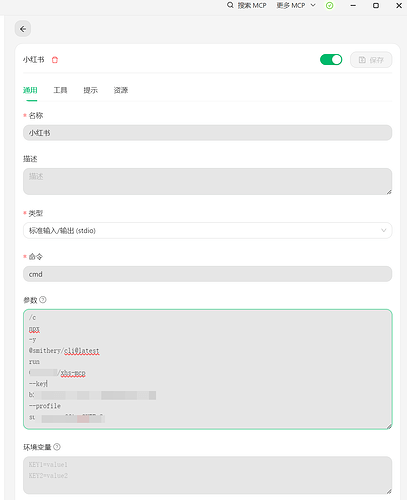
Task: Show help for 环境变量 question icon
Action: pyautogui.click(x=57, y=447)
